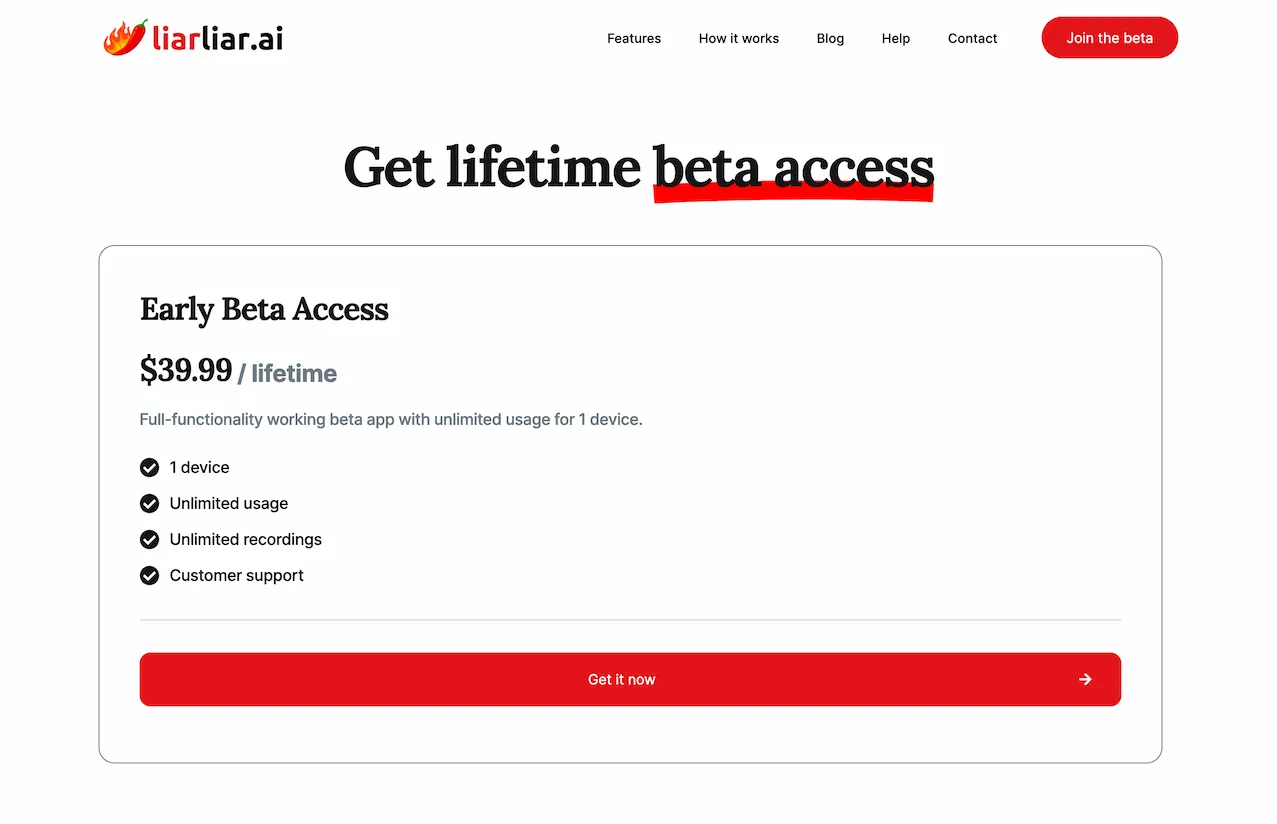Click the checkmark beside Unlimited recordings
Viewport: 1277px width, 824px height.
149,539
